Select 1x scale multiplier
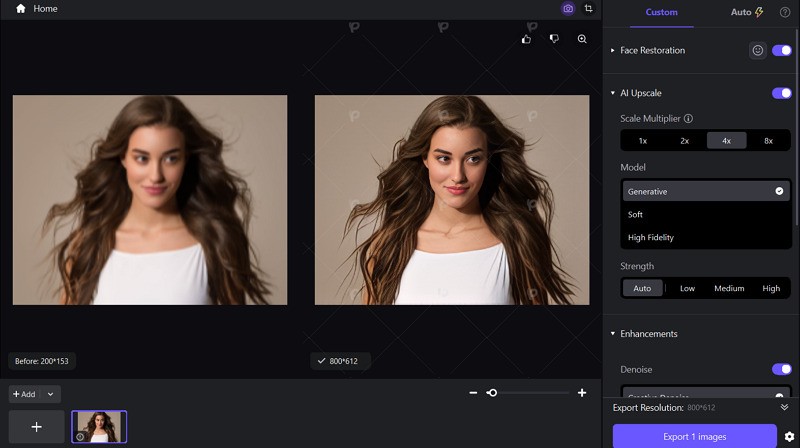The width and height of the screenshot is (800, 448). click(x=643, y=141)
